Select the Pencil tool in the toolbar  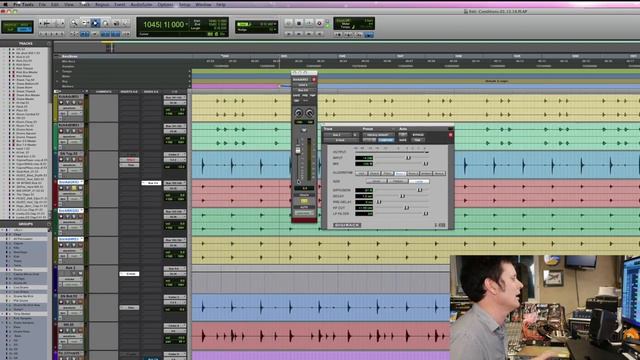[125, 24]
